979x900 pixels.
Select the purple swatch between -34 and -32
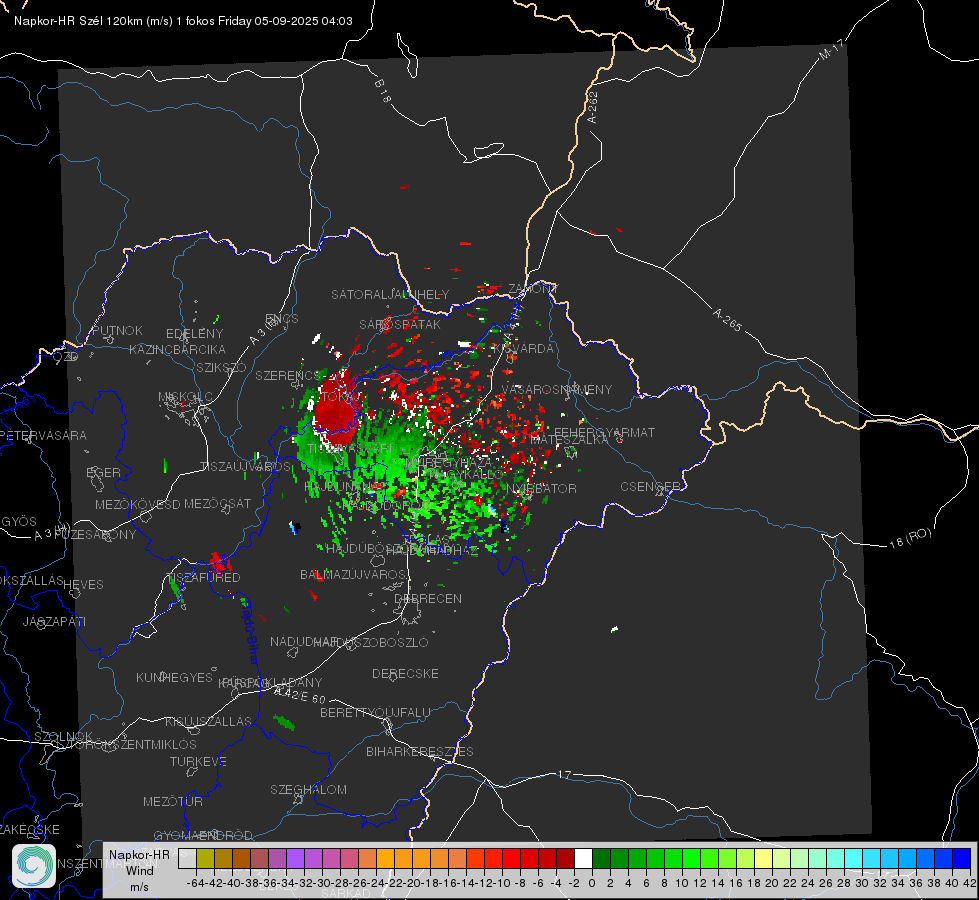coord(295,859)
